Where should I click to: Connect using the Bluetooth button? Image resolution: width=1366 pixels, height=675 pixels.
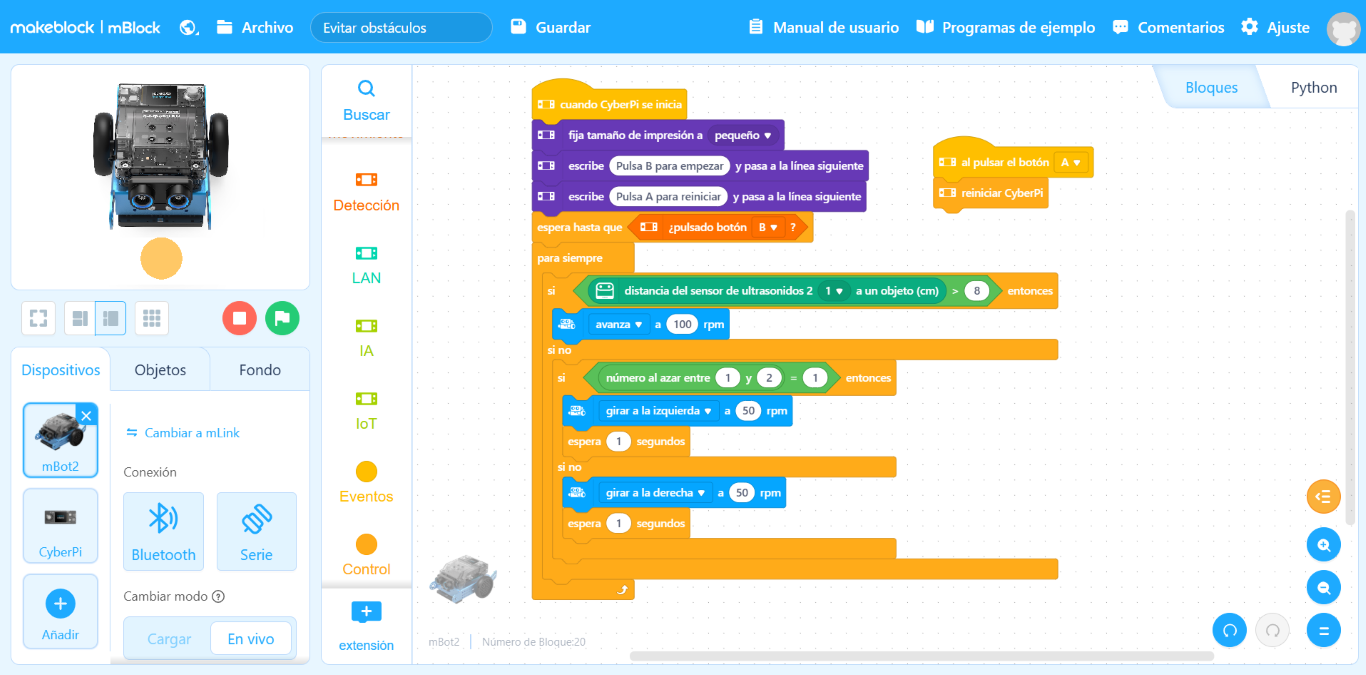coord(163,531)
